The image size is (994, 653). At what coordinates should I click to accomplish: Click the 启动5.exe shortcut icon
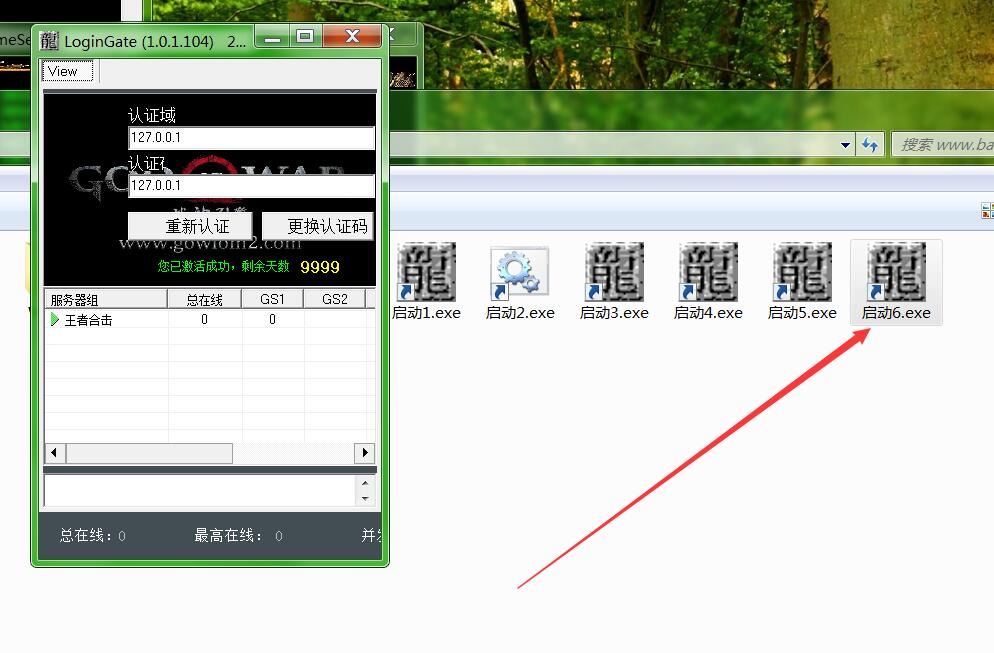pos(802,272)
